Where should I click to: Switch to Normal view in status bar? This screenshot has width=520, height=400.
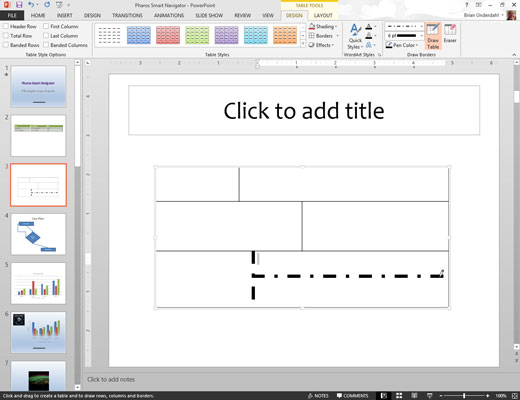[384, 396]
